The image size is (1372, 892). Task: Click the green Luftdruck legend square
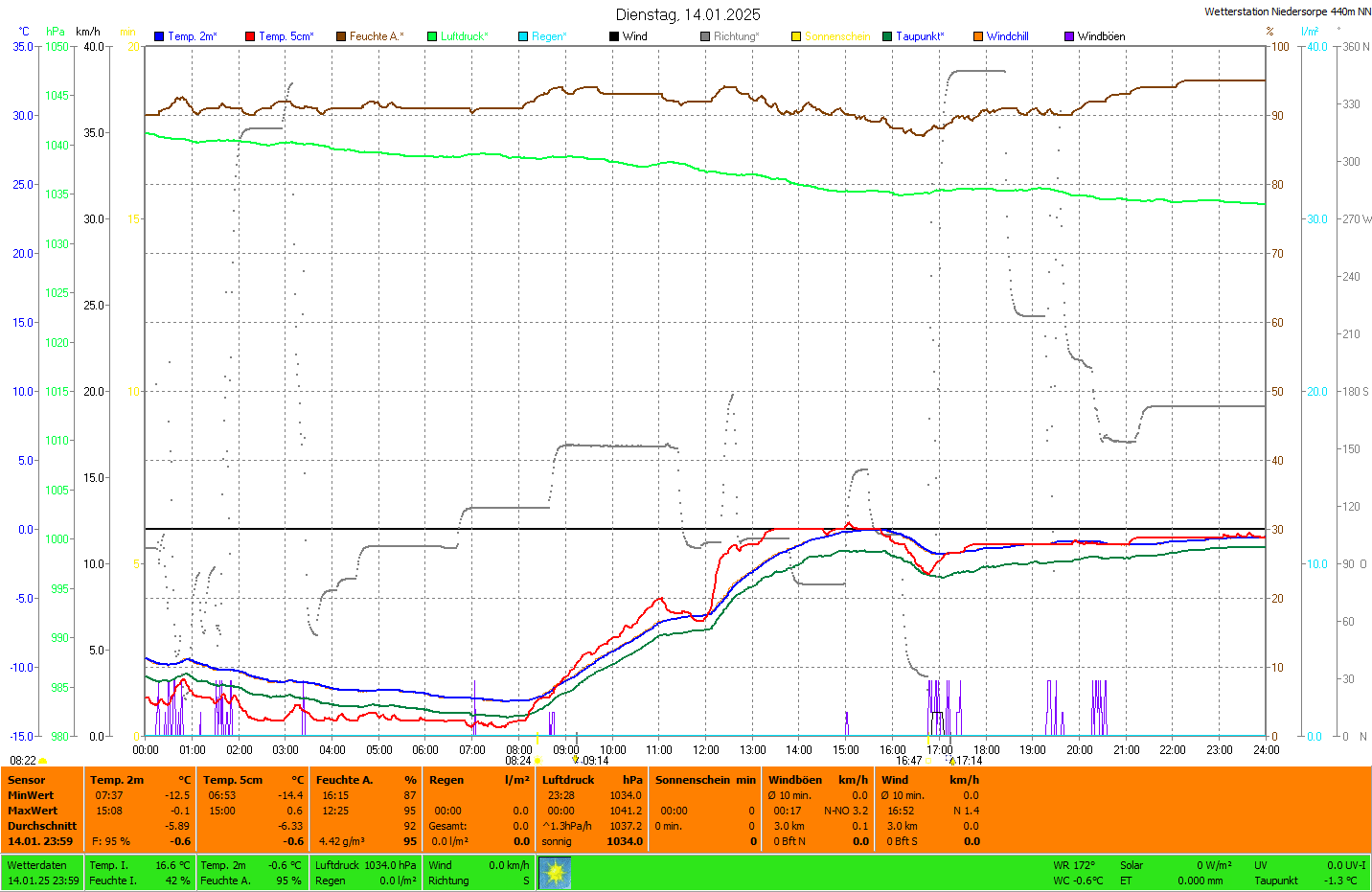(x=432, y=36)
